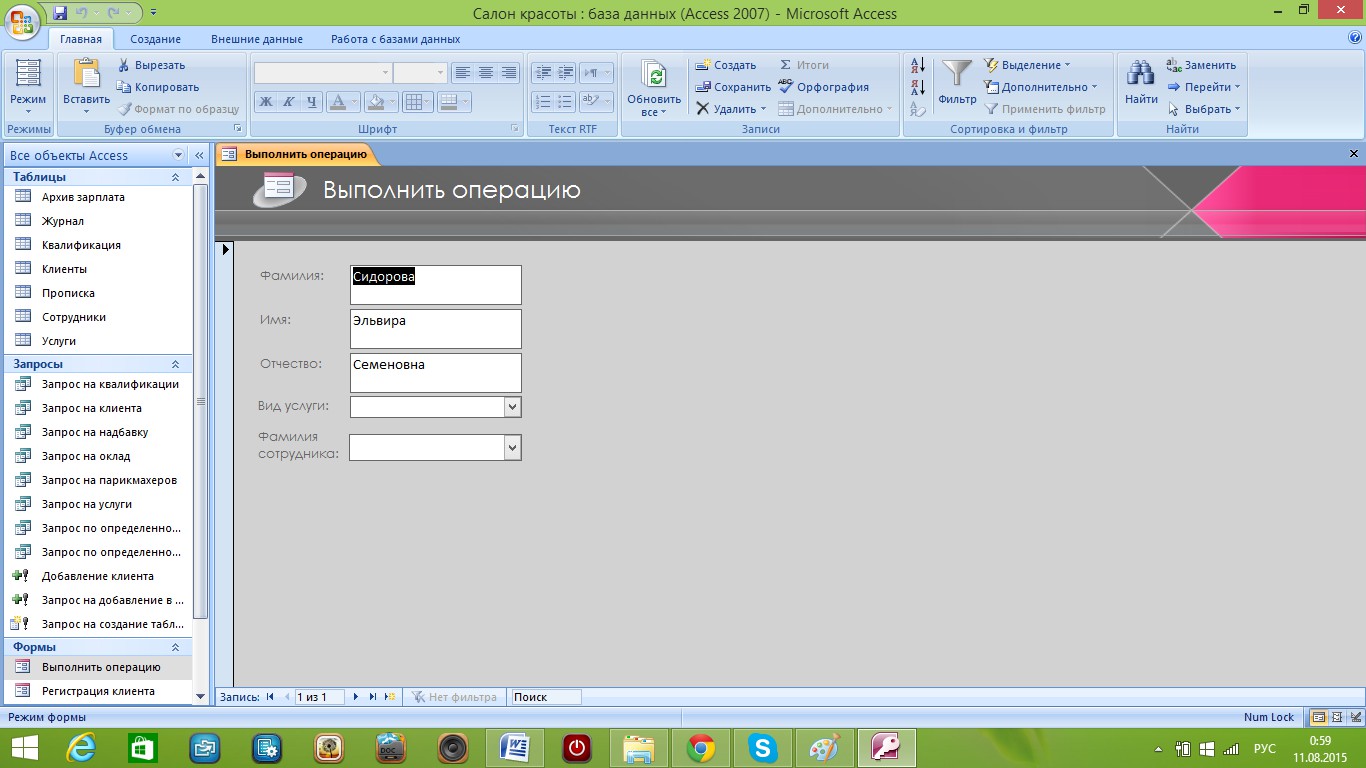Open Все объекты Access navigation dropdown

[x=179, y=155]
